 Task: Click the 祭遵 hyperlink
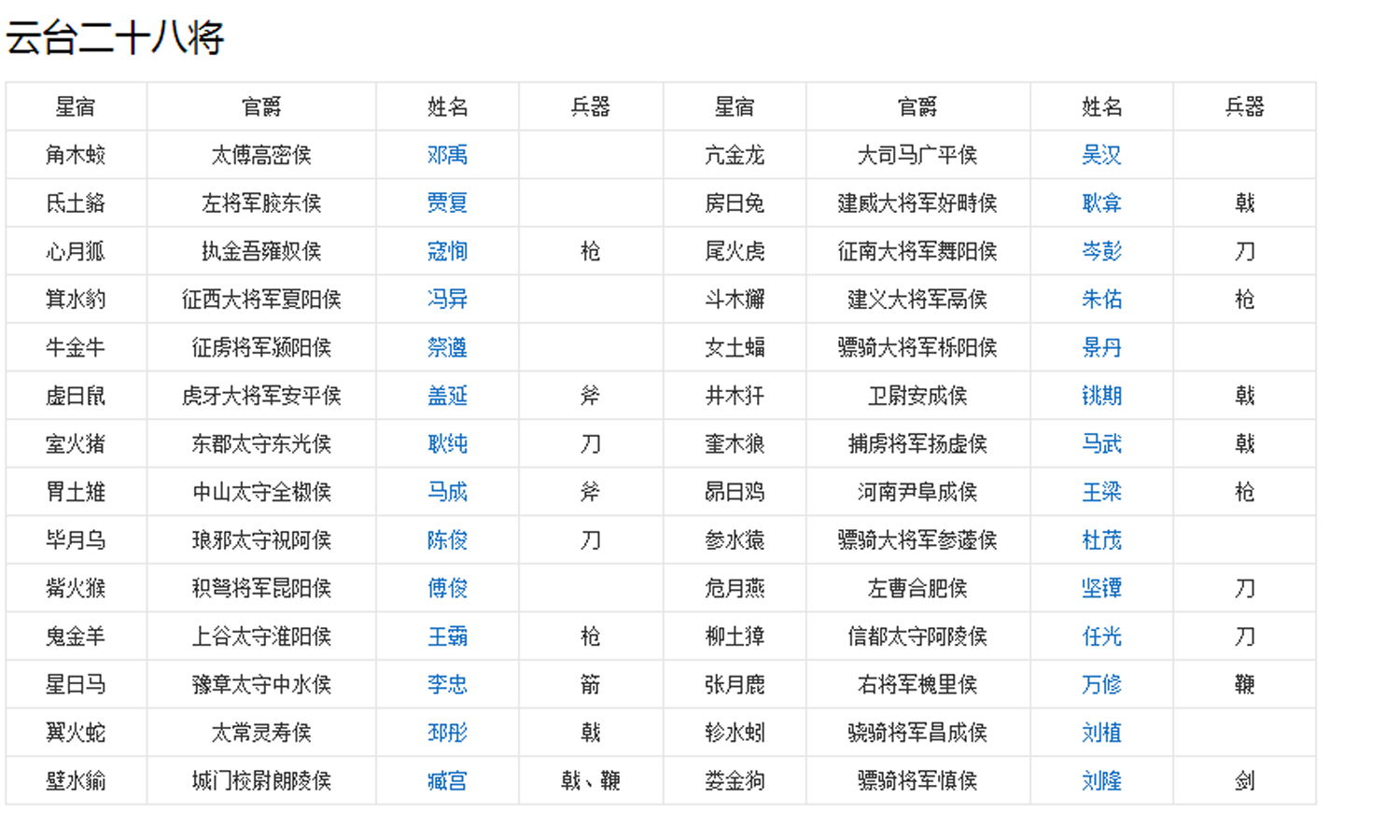pos(447,348)
